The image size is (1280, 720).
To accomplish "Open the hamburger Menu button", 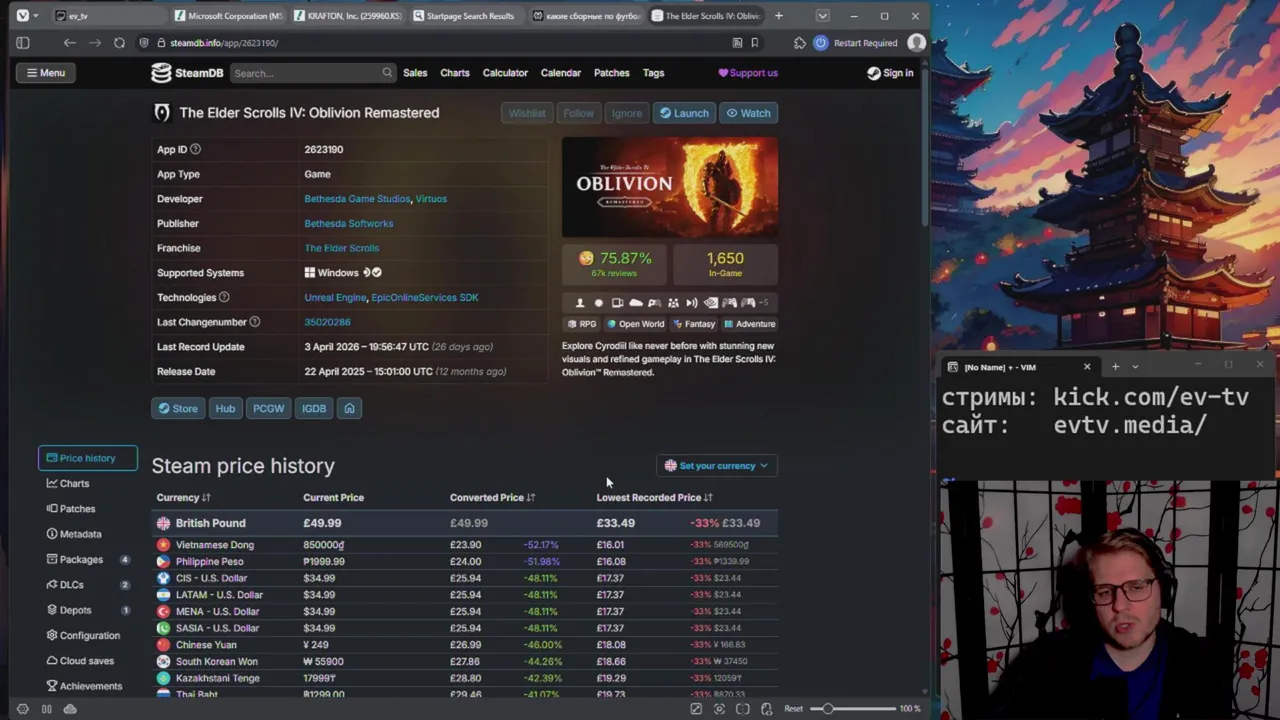I will click(x=46, y=73).
